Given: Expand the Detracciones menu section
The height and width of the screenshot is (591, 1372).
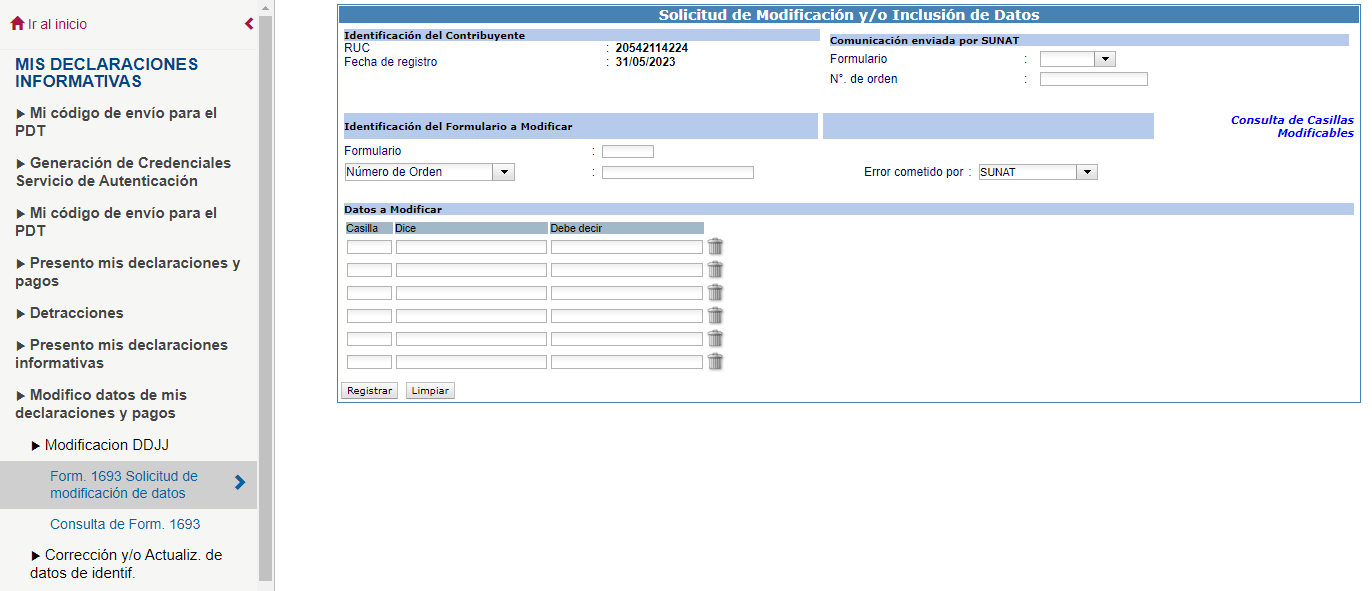Looking at the screenshot, I should [76, 313].
